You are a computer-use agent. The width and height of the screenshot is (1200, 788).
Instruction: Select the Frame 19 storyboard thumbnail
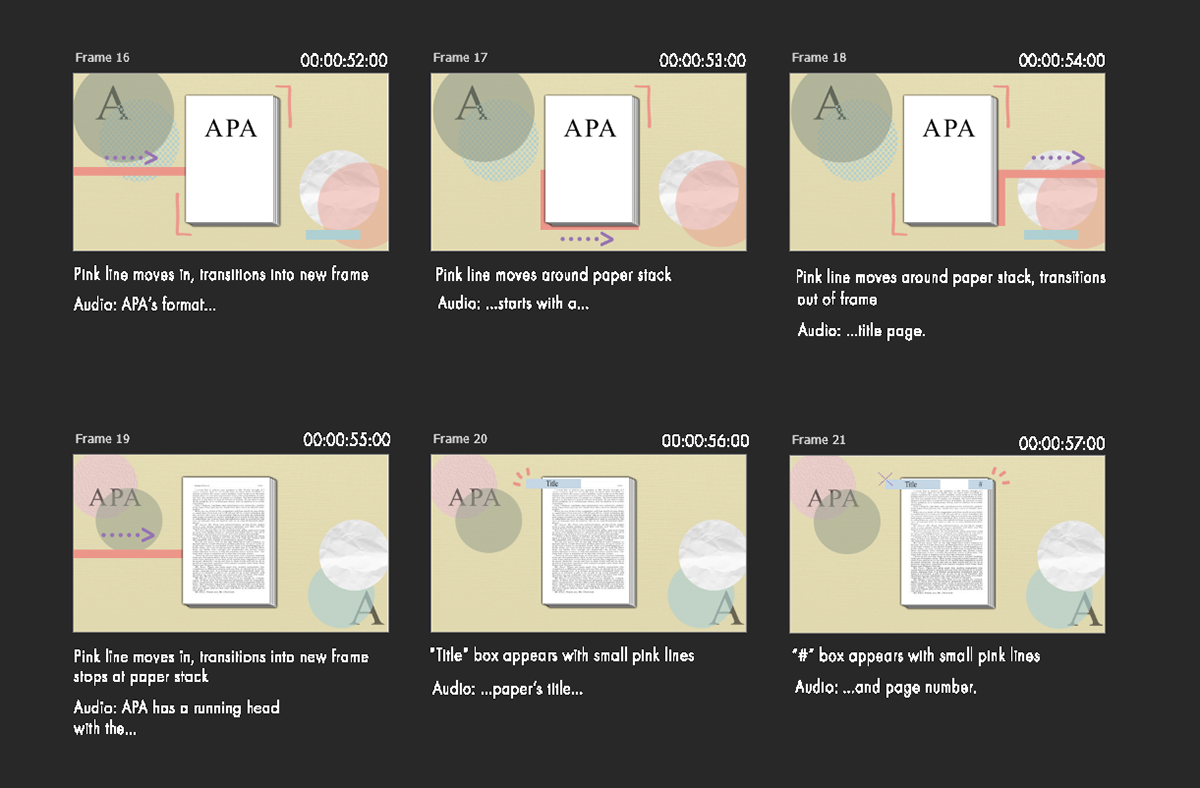(x=231, y=544)
